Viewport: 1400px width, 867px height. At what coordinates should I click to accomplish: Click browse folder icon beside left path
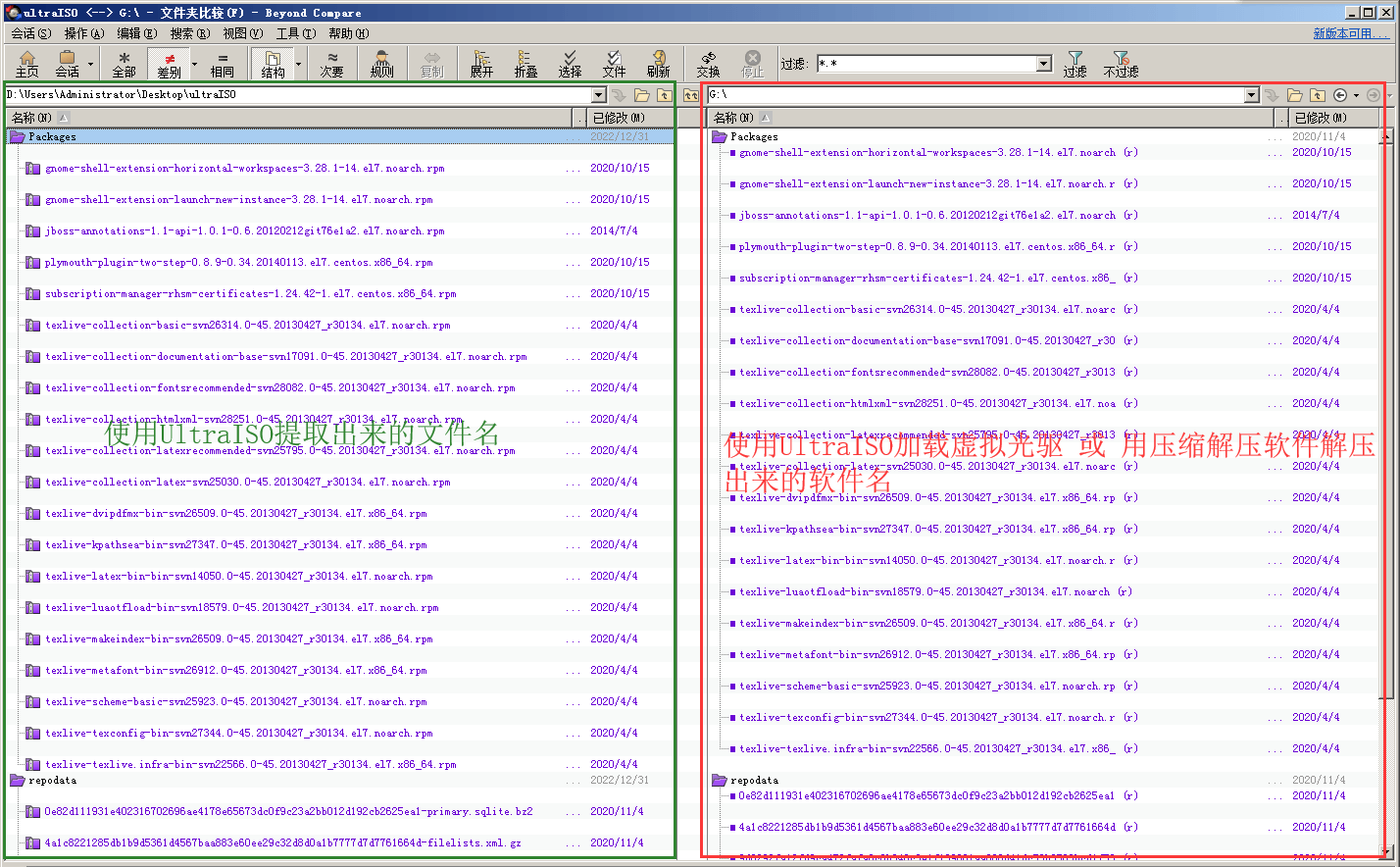click(x=641, y=95)
